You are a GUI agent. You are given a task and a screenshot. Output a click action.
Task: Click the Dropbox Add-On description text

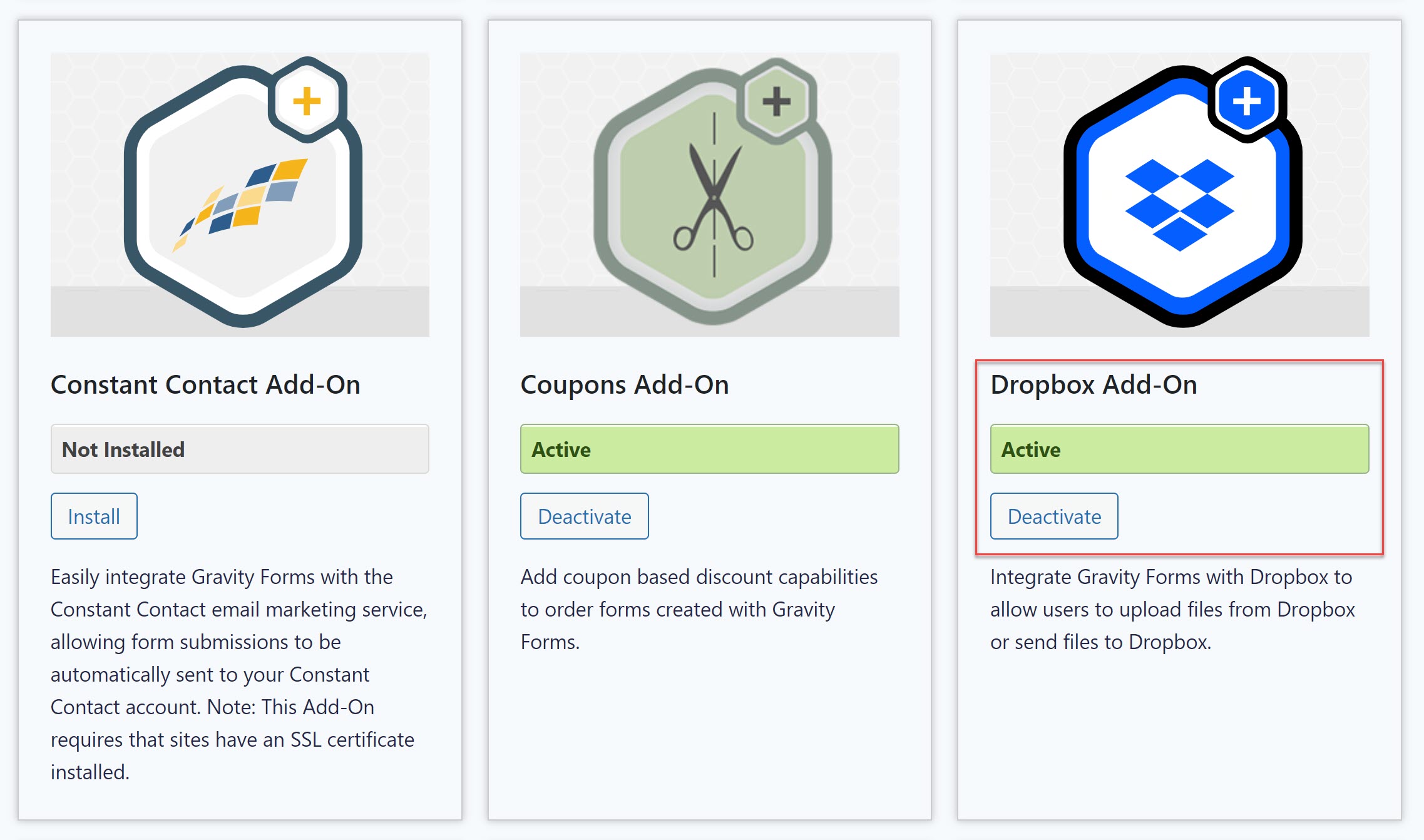(1172, 609)
